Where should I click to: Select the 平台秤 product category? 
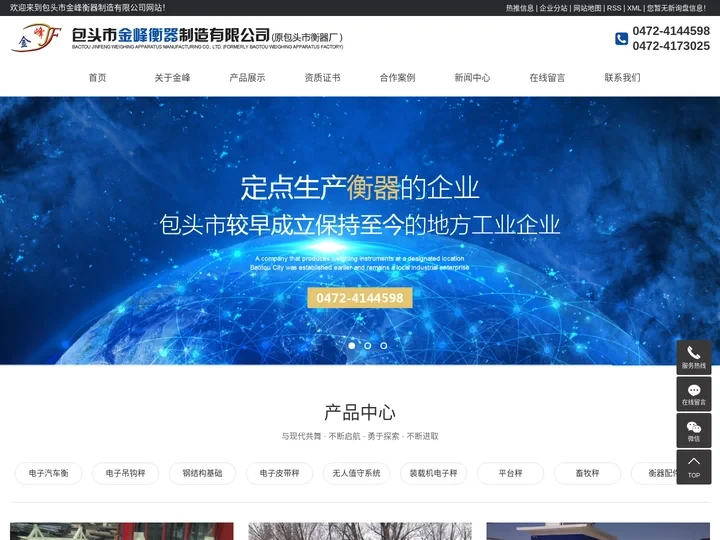[x=511, y=473]
